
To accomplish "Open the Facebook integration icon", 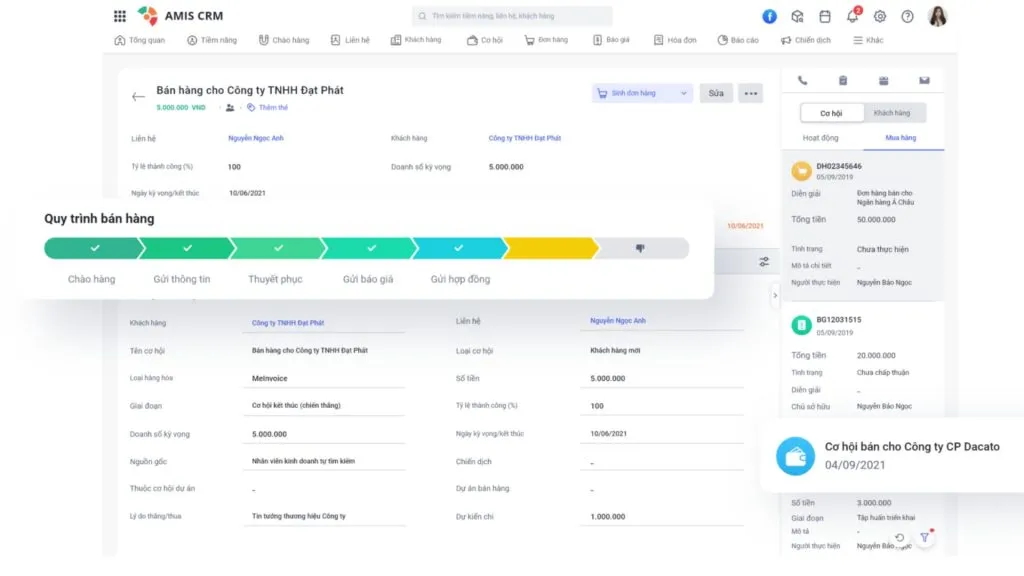I will coord(769,16).
